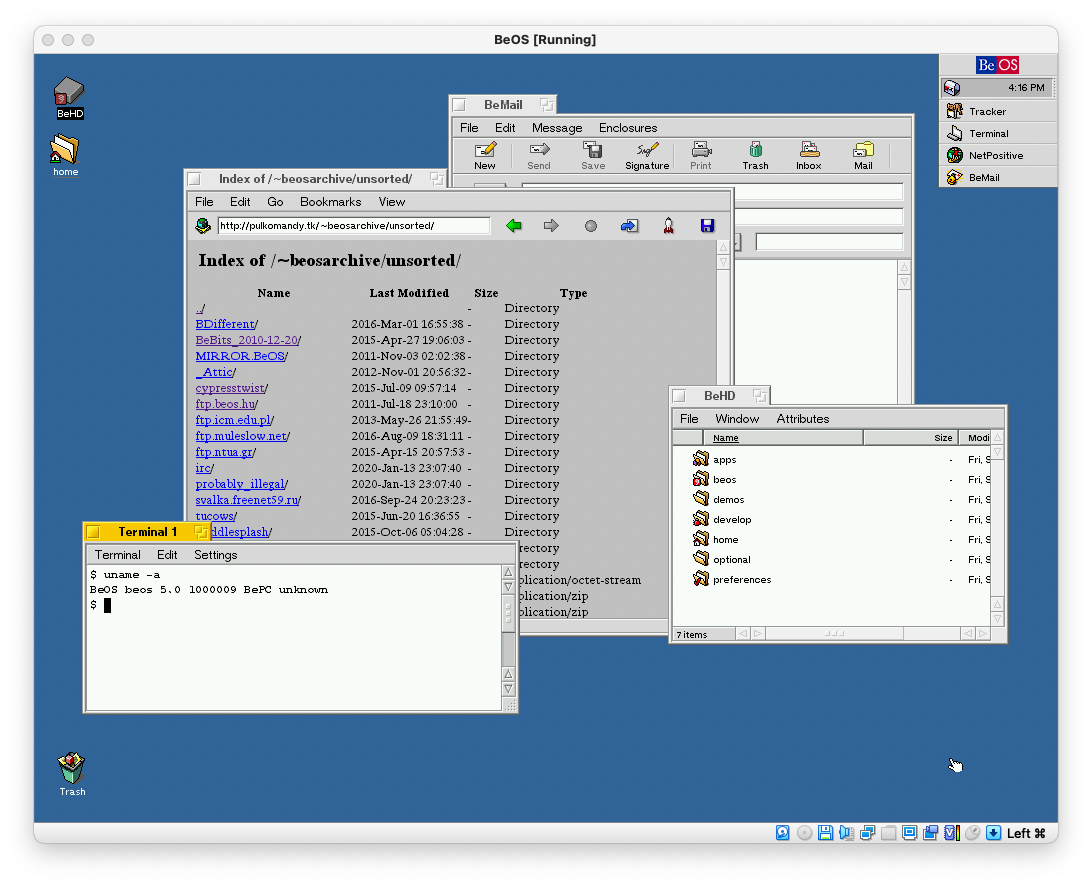Screen dimensions: 1092x885
Task: Click the zoom box on BeHD title tab
Action: pyautogui.click(x=760, y=396)
